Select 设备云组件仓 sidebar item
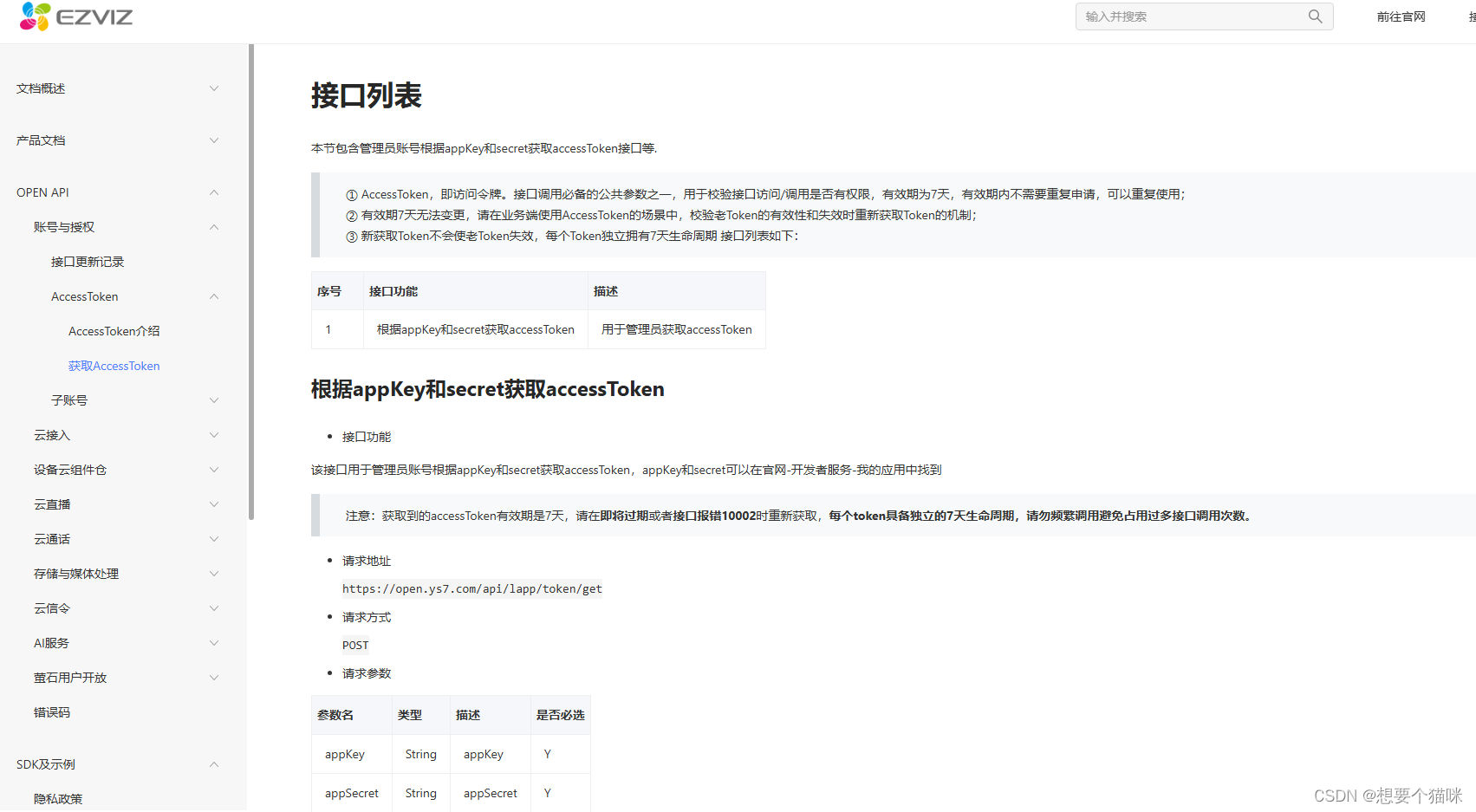The height and width of the screenshot is (812, 1476). [x=70, y=470]
